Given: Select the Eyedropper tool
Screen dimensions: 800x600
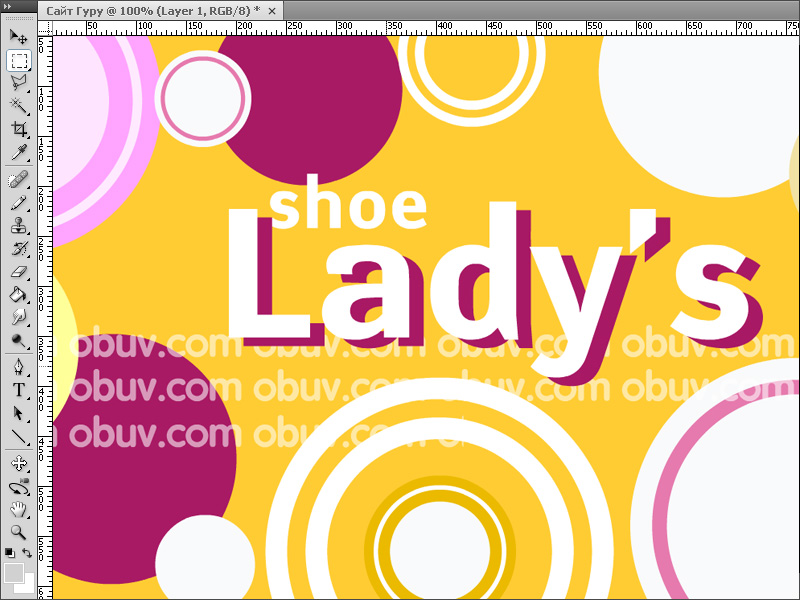Looking at the screenshot, I should click(18, 152).
